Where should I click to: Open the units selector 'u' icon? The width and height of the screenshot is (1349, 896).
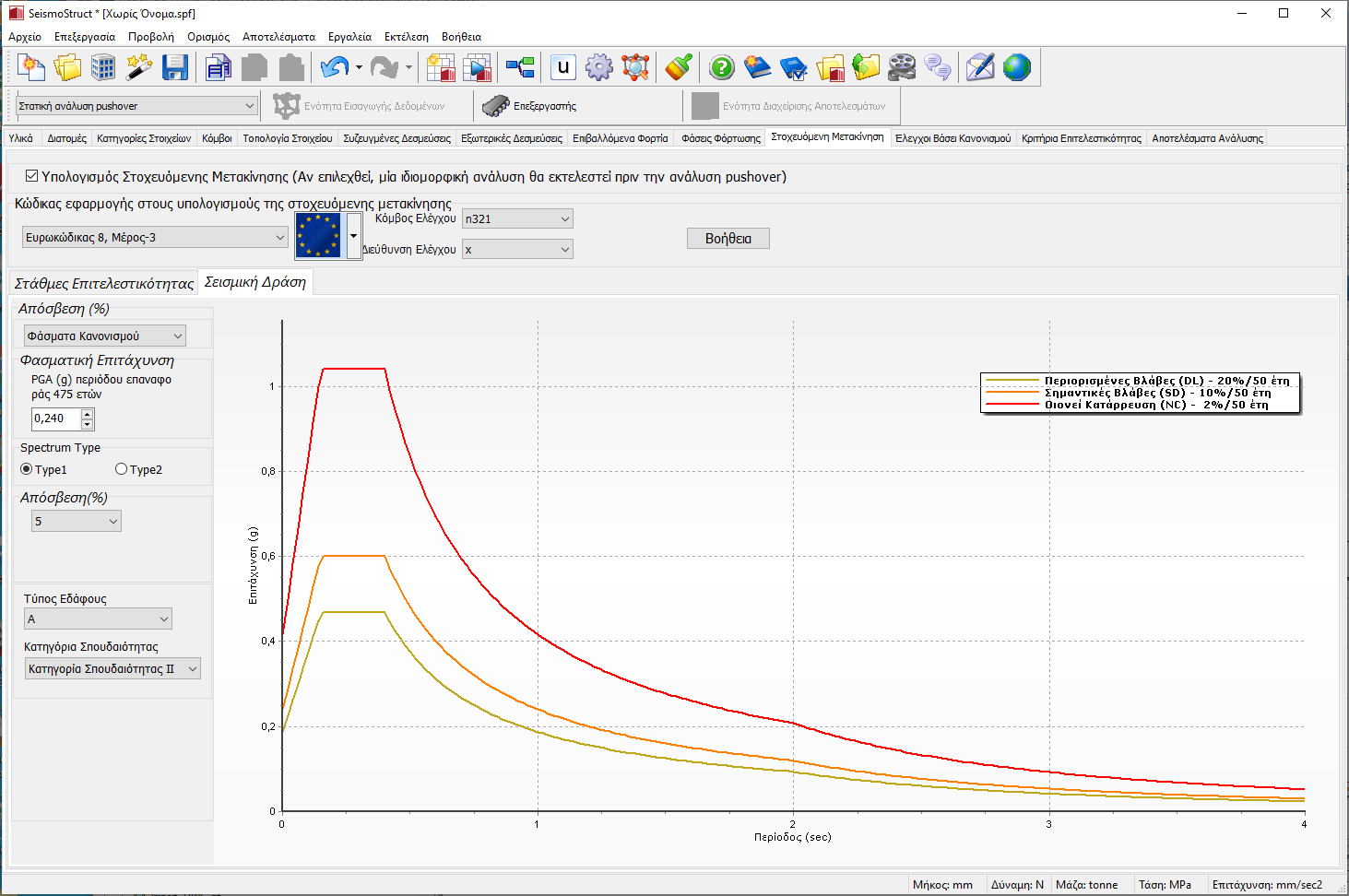pyautogui.click(x=563, y=67)
